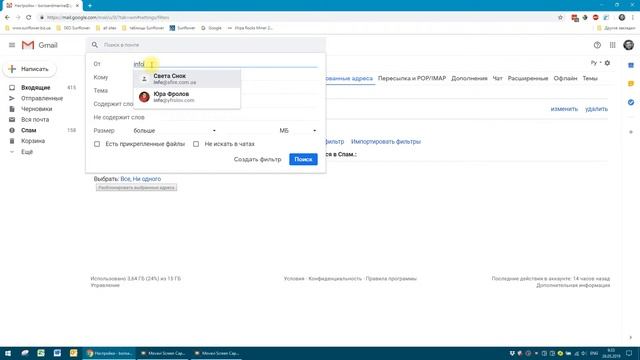Go back with the browser back arrow
640x360 pixels.
7,17
